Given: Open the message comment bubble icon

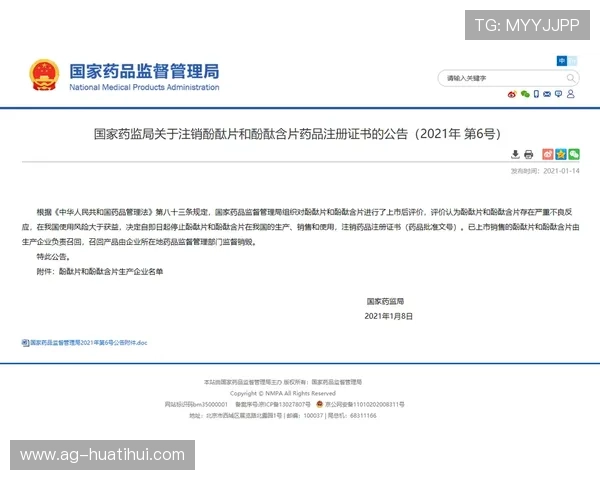Looking at the screenshot, I should 558,94.
